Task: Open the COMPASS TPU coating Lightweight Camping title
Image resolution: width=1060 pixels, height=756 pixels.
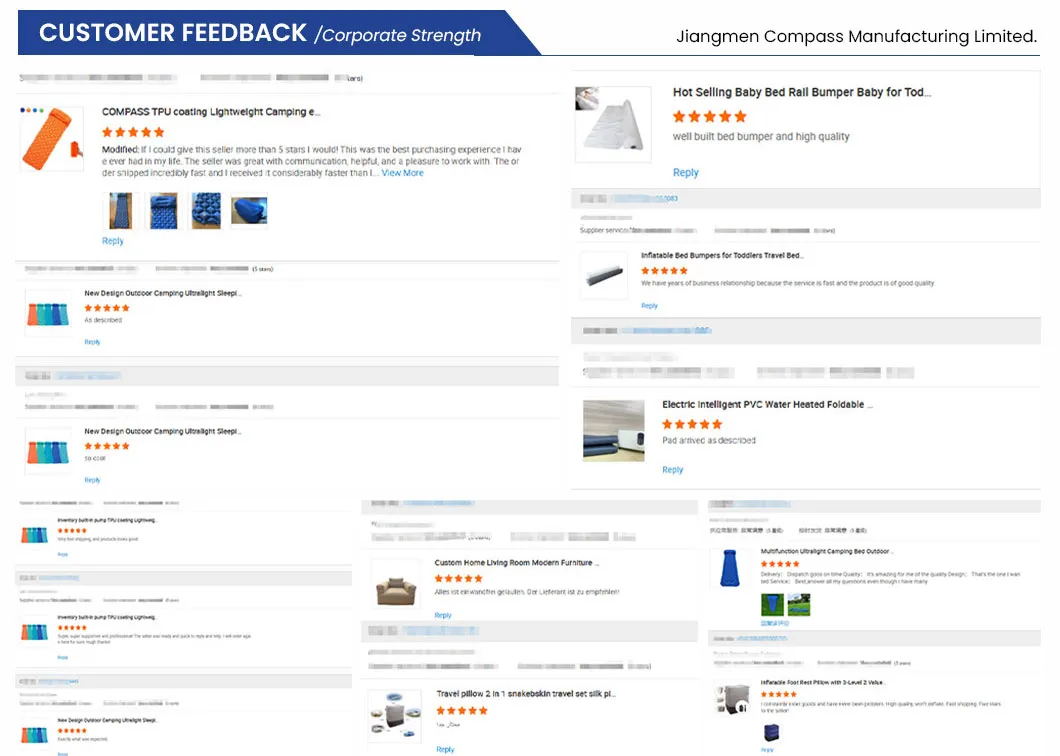Action: [210, 112]
